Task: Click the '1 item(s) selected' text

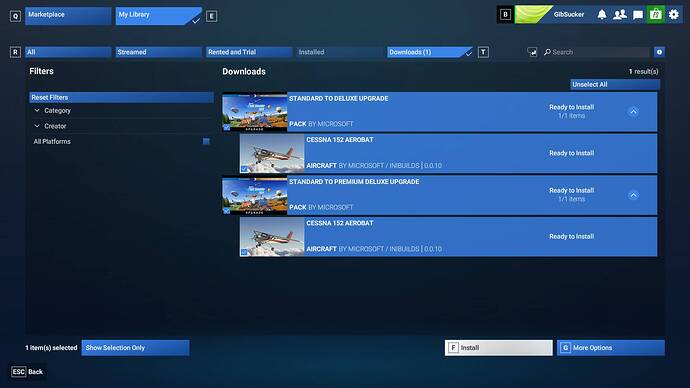Action: pyautogui.click(x=51, y=348)
